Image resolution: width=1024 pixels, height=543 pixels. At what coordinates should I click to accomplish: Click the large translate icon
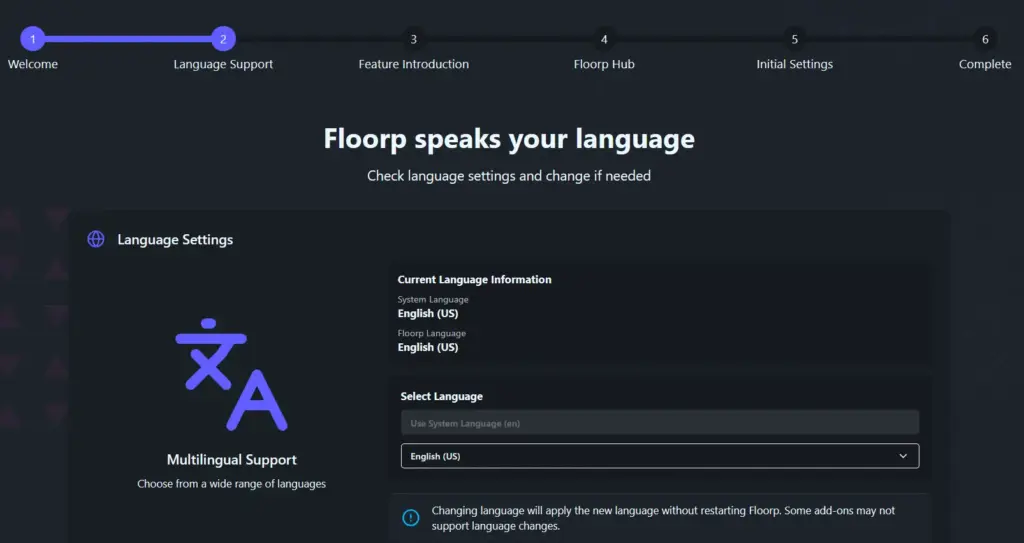point(231,374)
